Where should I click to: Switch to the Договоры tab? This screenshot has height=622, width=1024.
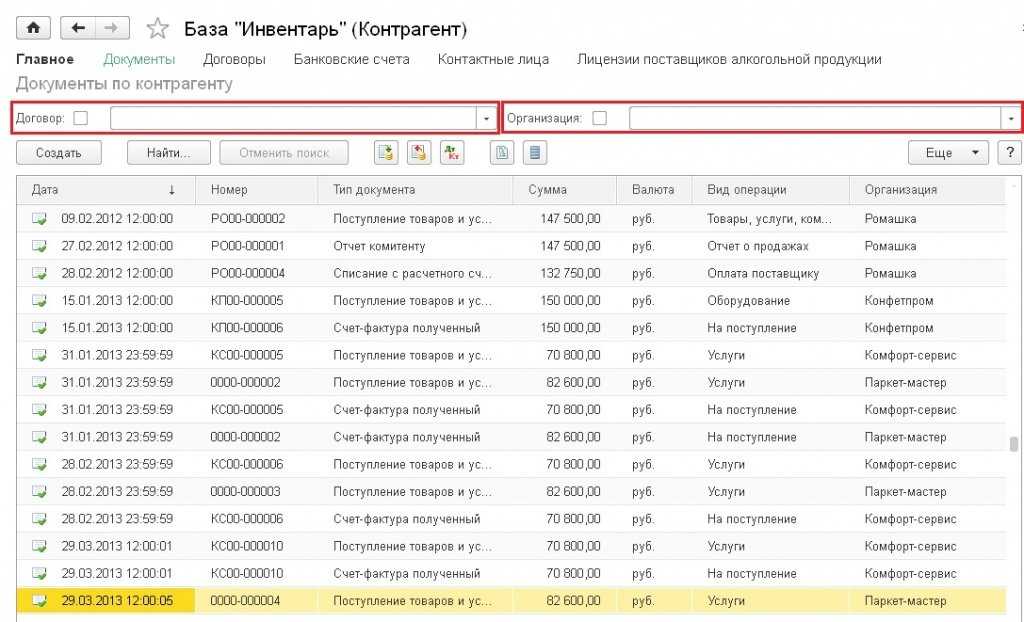click(x=234, y=59)
